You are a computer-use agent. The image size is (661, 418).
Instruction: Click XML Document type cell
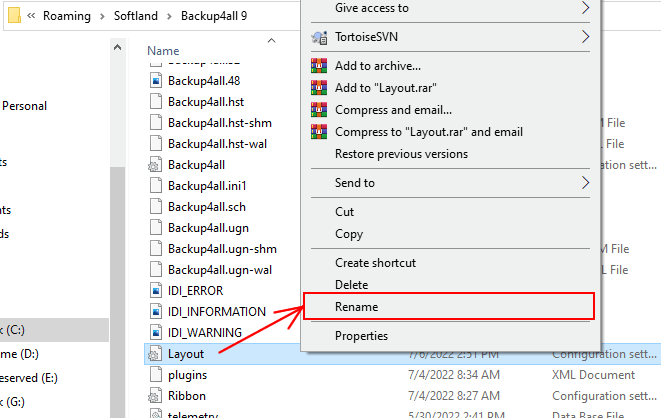click(x=594, y=375)
